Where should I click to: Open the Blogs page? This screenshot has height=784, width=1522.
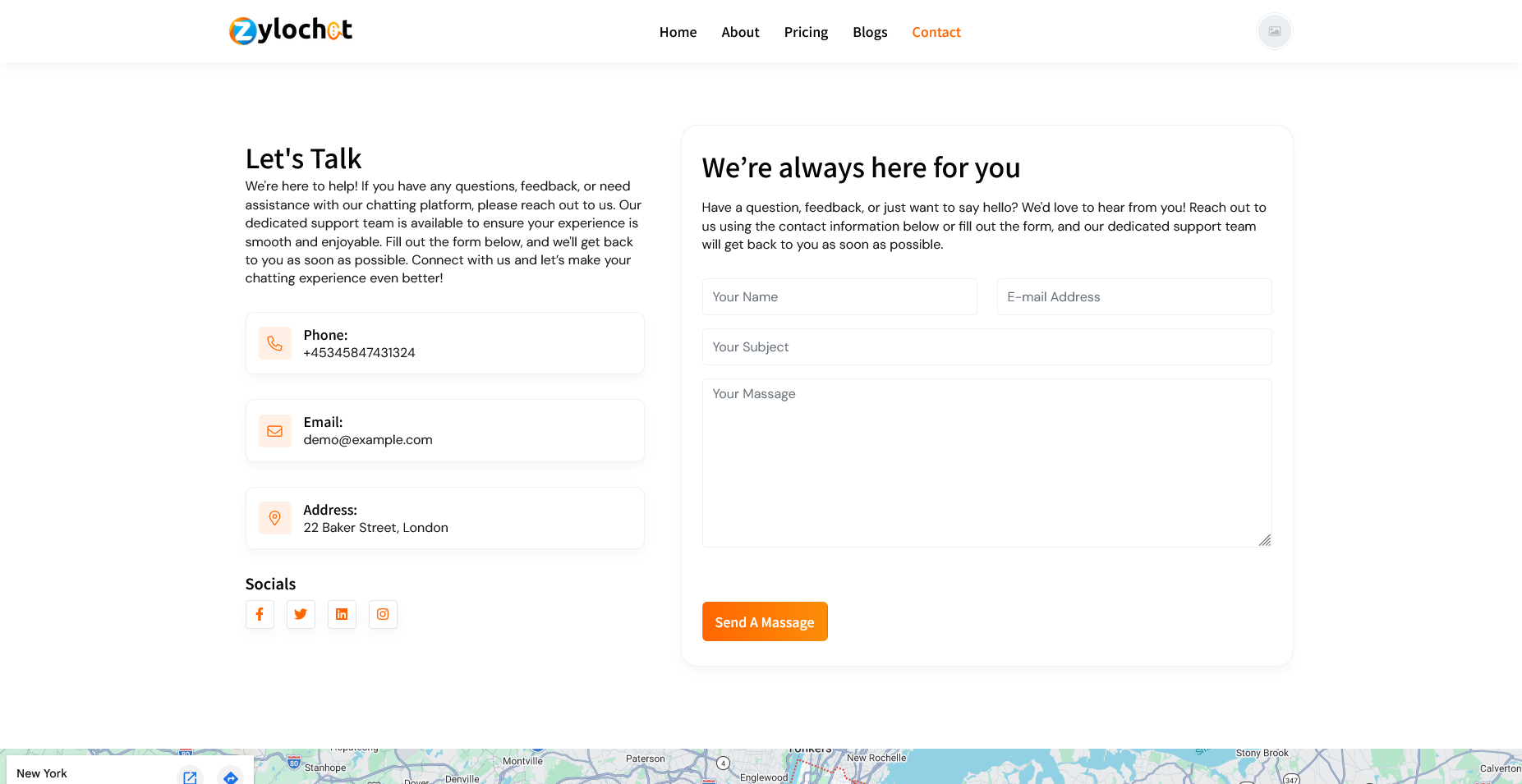(x=870, y=32)
